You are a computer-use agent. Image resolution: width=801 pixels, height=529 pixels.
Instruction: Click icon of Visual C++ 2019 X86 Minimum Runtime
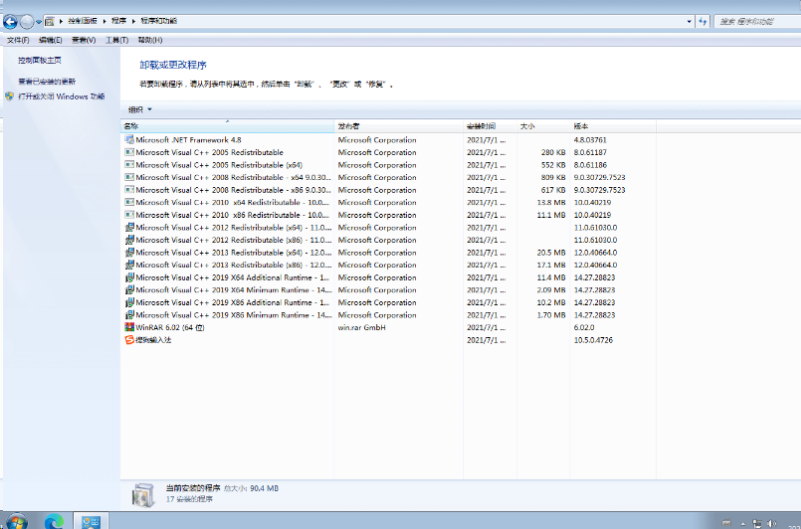(129, 315)
